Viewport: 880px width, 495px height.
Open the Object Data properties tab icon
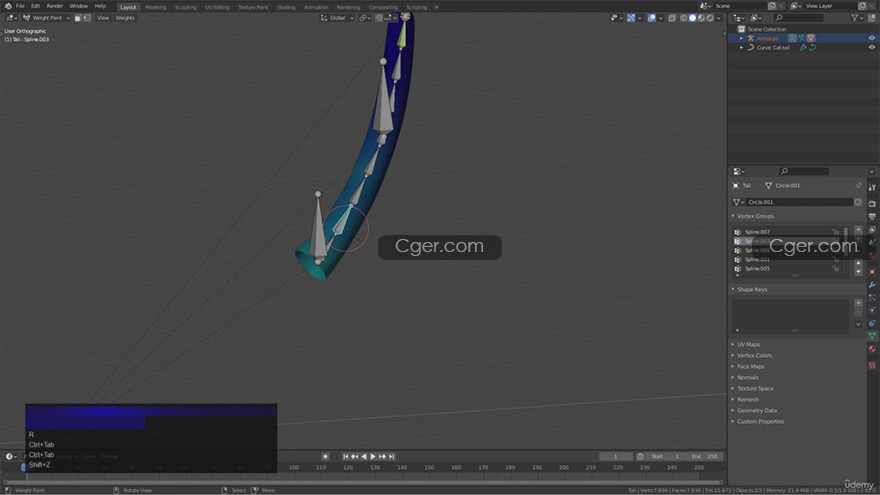pyautogui.click(x=872, y=336)
